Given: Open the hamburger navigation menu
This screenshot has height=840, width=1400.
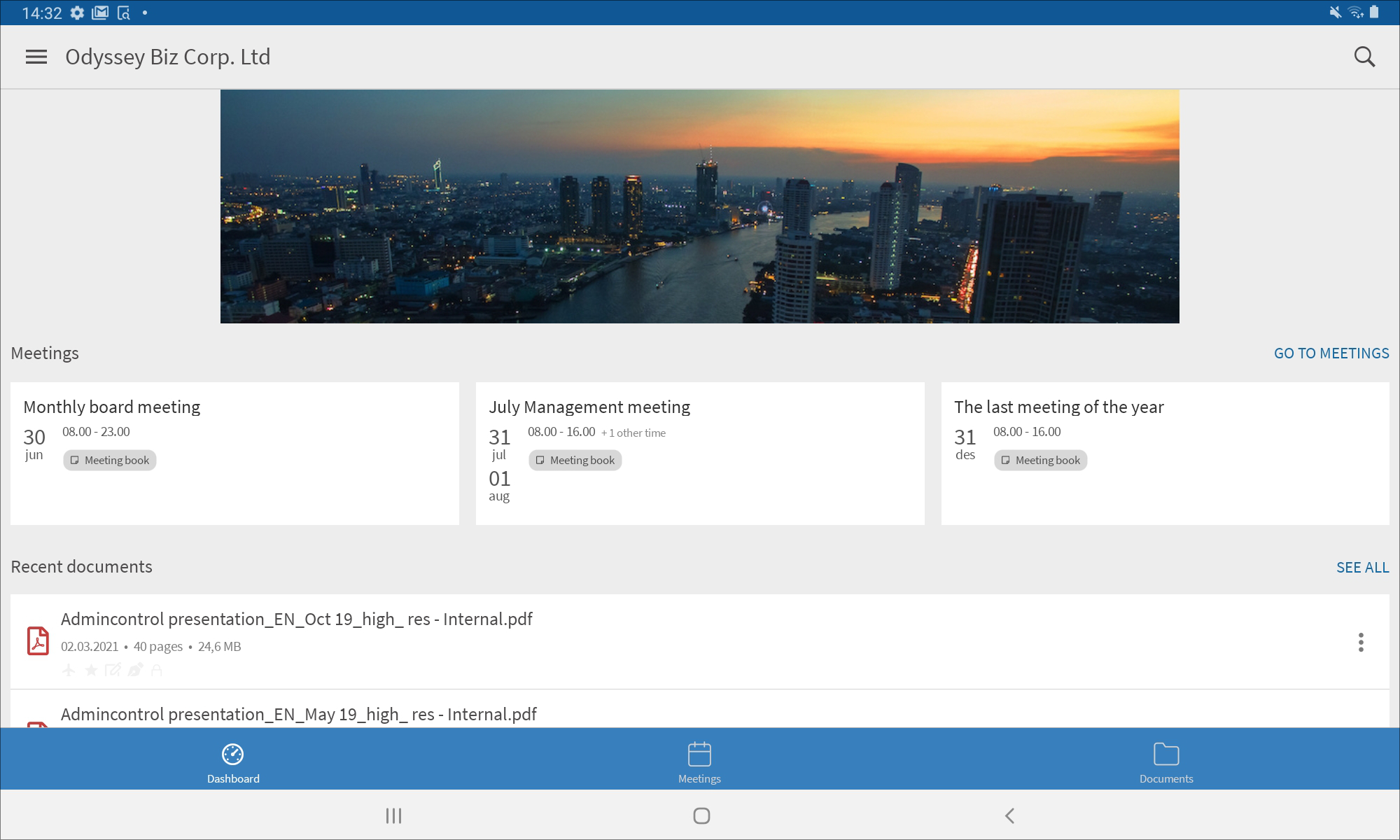Looking at the screenshot, I should pyautogui.click(x=36, y=57).
